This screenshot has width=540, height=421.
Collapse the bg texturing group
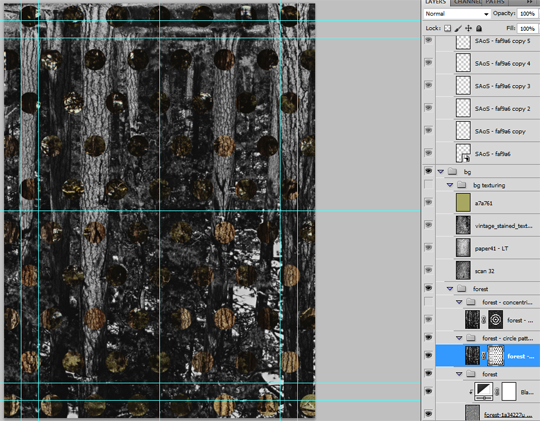tap(450, 185)
